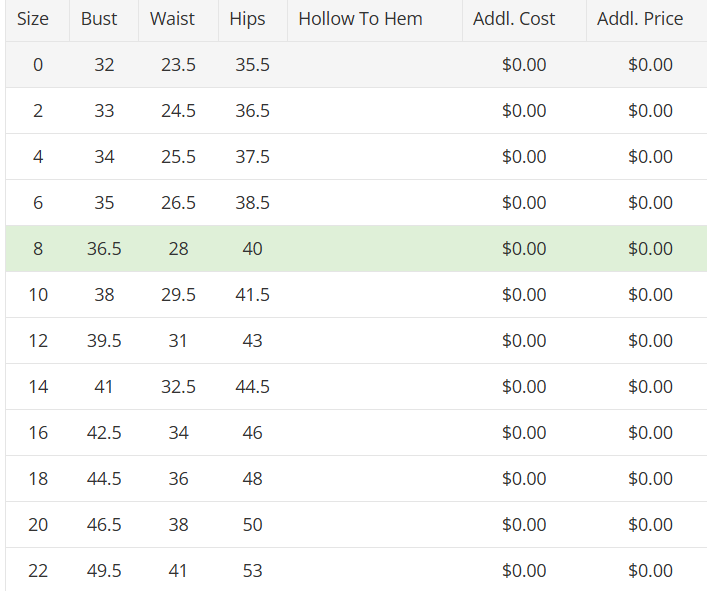Click the Waist column header
The image size is (707, 591).
[x=173, y=19]
